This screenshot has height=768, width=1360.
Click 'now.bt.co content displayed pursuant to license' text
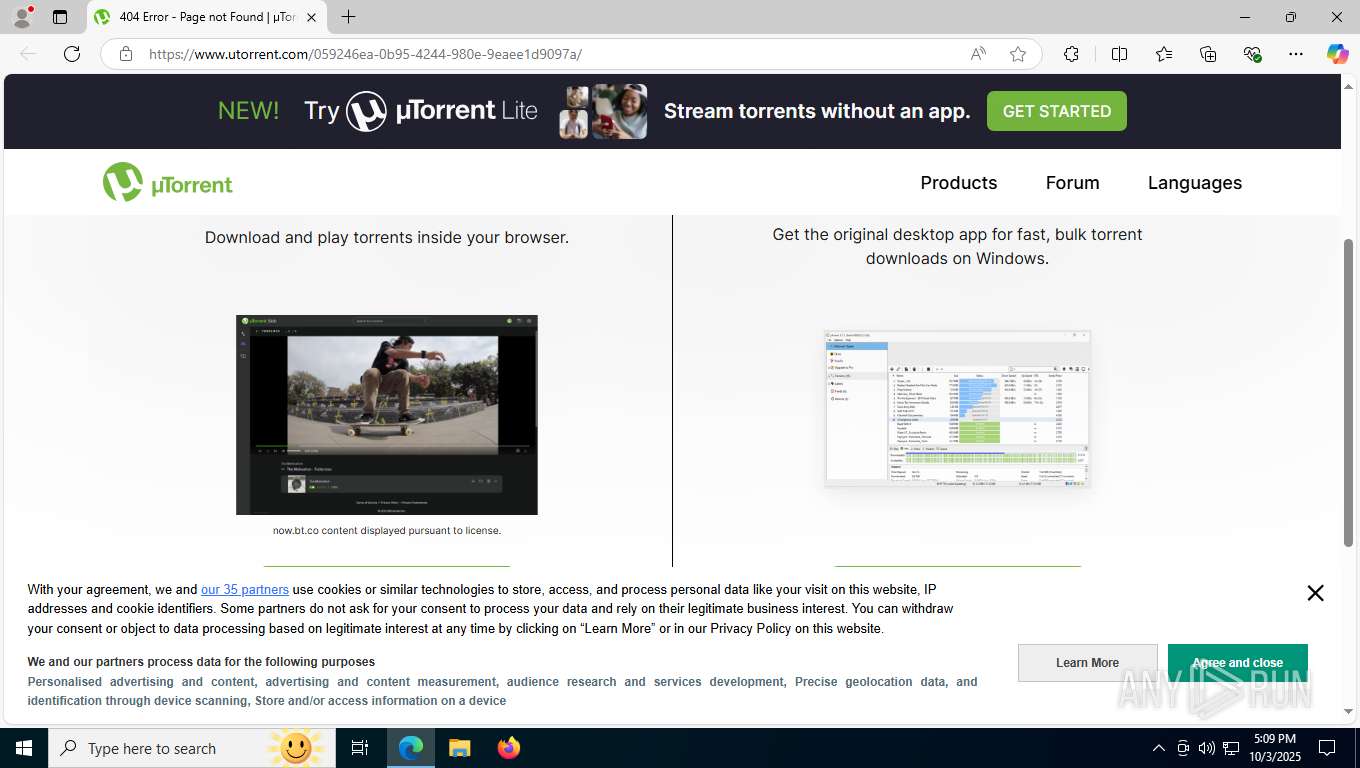pos(387,531)
